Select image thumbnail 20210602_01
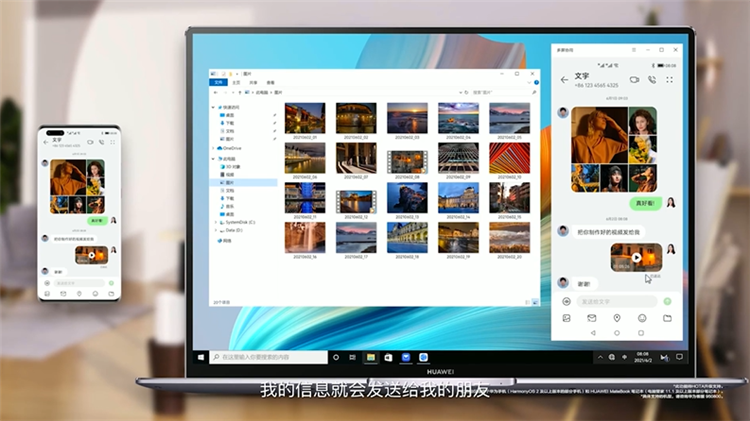 (x=305, y=118)
